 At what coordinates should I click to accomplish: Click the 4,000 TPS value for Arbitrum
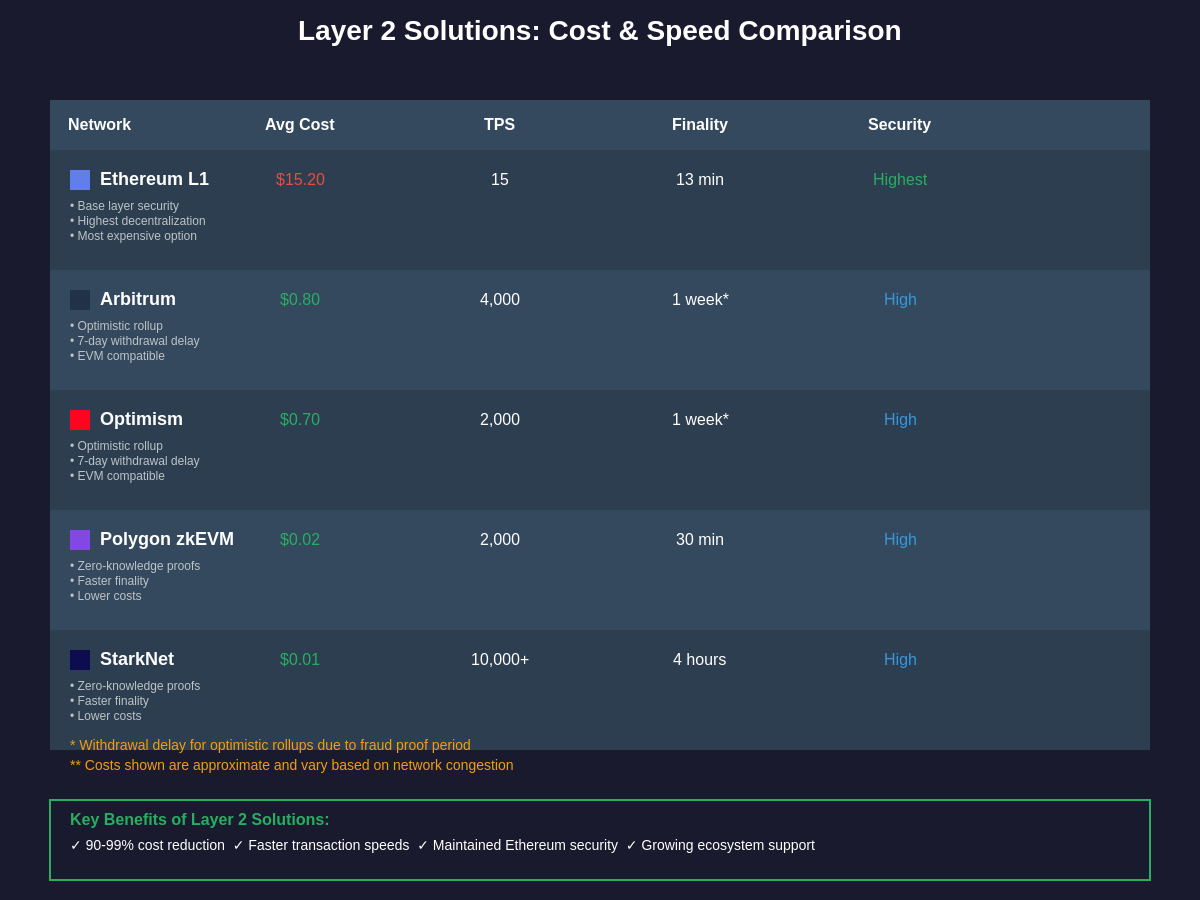click(500, 300)
